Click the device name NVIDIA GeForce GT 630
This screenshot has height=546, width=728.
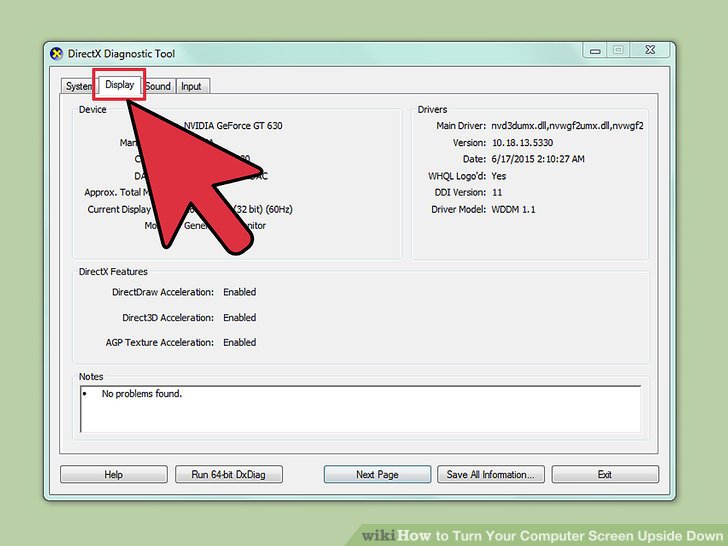pos(233,126)
